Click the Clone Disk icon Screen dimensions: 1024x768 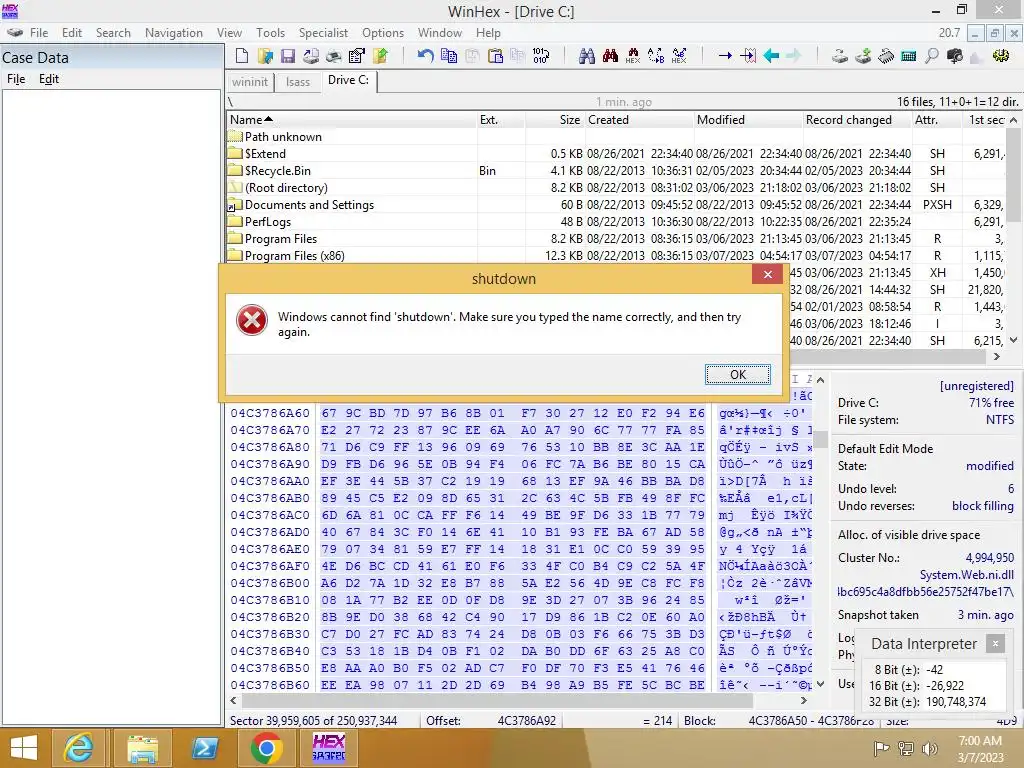(x=863, y=56)
